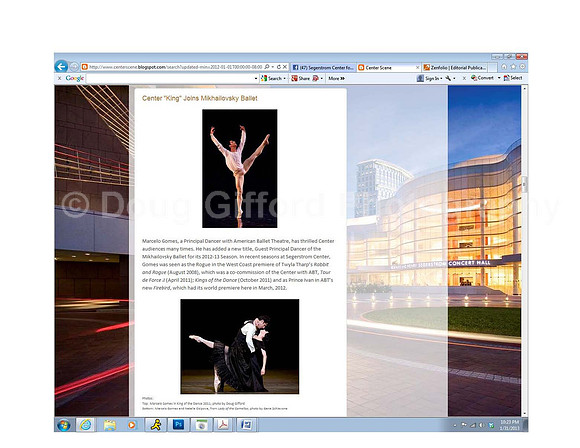The width and height of the screenshot is (580, 448).
Task: Open Windows Explorer folder from taskbar
Action: point(109,425)
